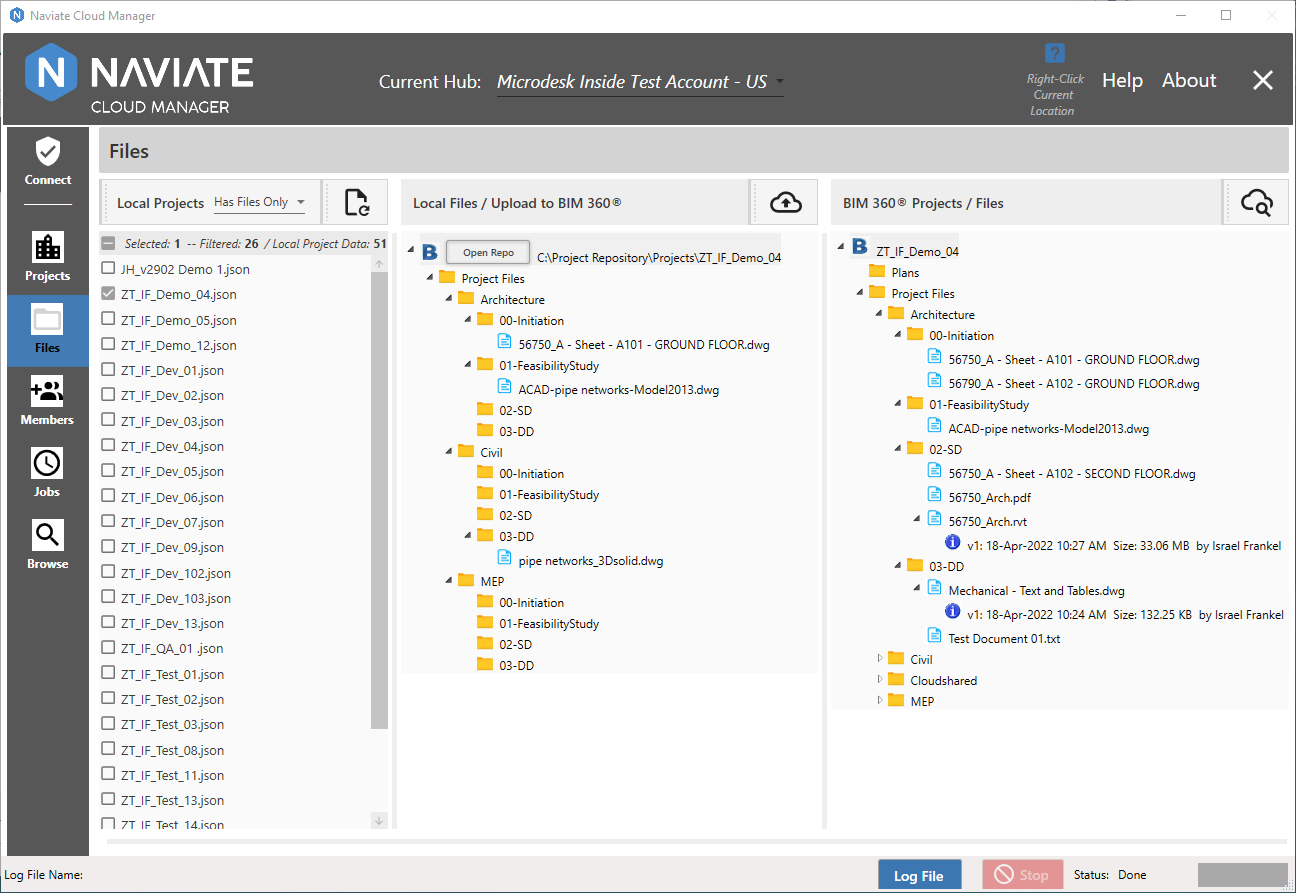
Task: Toggle the select-all checkbox above project list
Action: (x=109, y=243)
